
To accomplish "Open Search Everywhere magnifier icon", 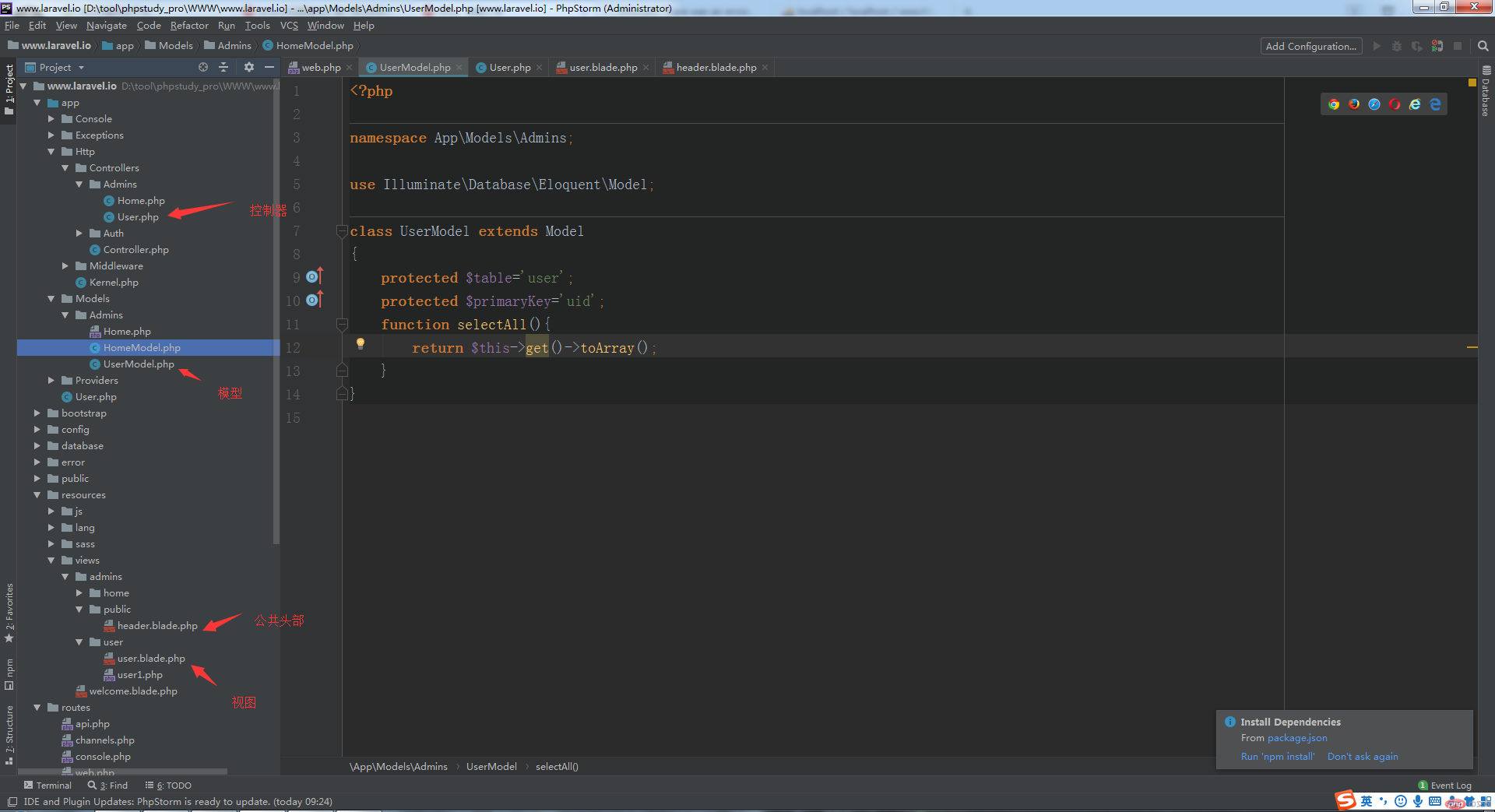I will click(1483, 46).
